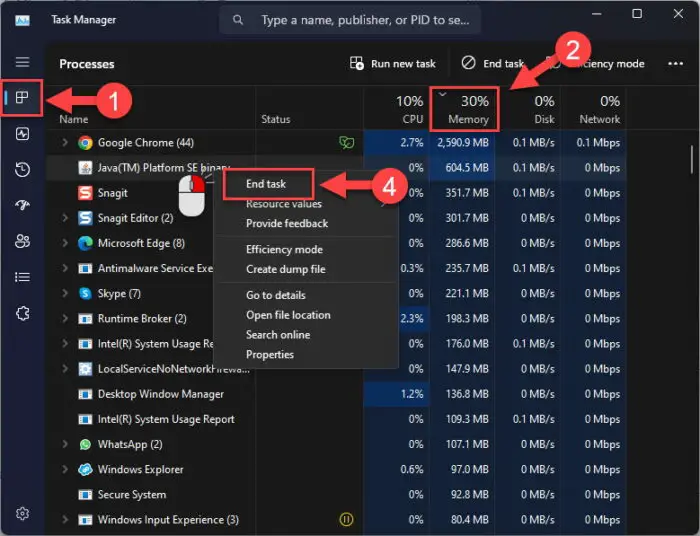
Task: Click the Google Chrome process icon
Action: [x=85, y=143]
